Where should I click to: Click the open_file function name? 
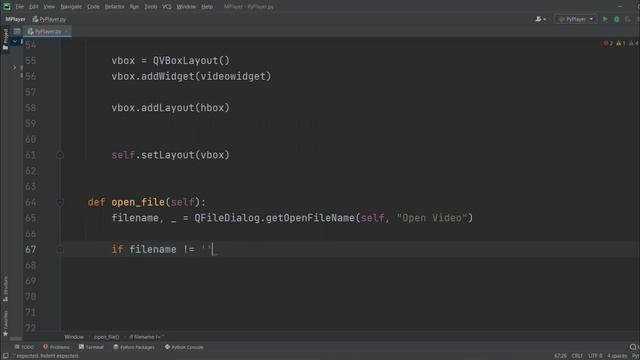pos(138,202)
